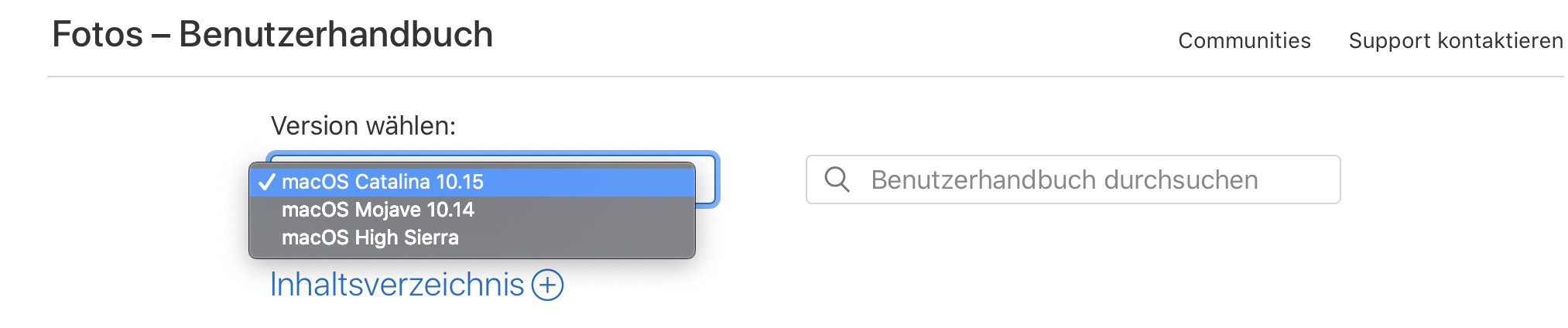Open the Communities link

pos(1244,40)
